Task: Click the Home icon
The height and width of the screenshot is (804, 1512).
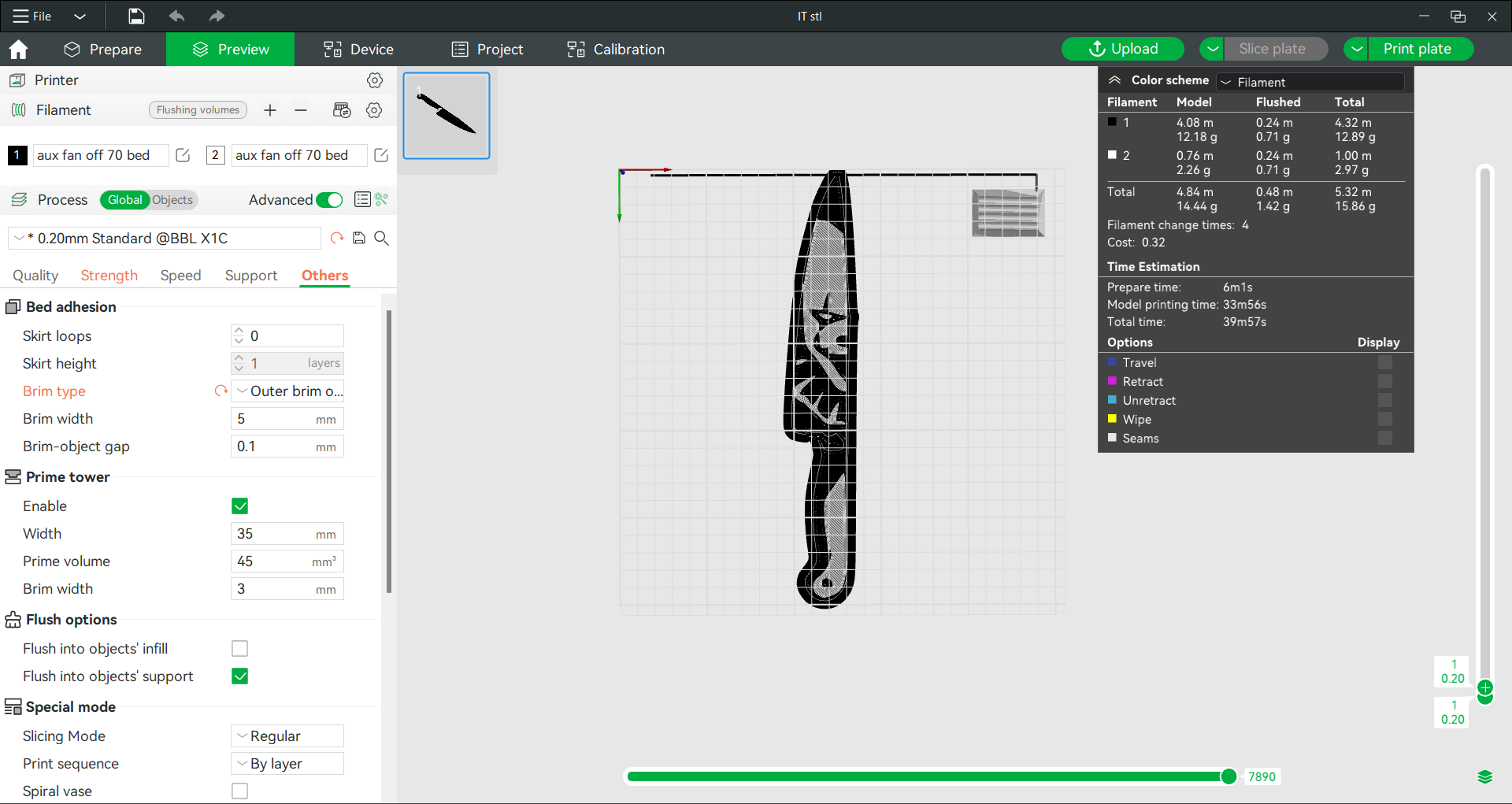Action: [18, 50]
